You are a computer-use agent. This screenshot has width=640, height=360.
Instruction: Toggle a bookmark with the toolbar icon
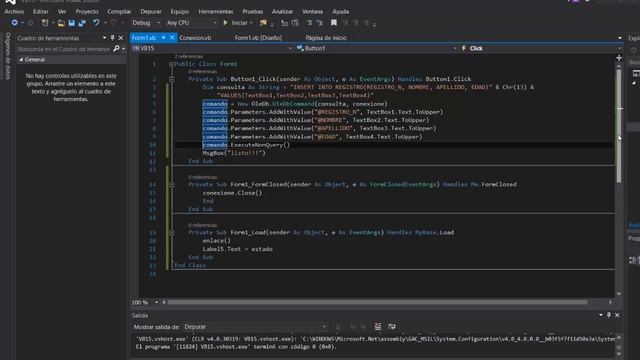pyautogui.click(x=334, y=23)
